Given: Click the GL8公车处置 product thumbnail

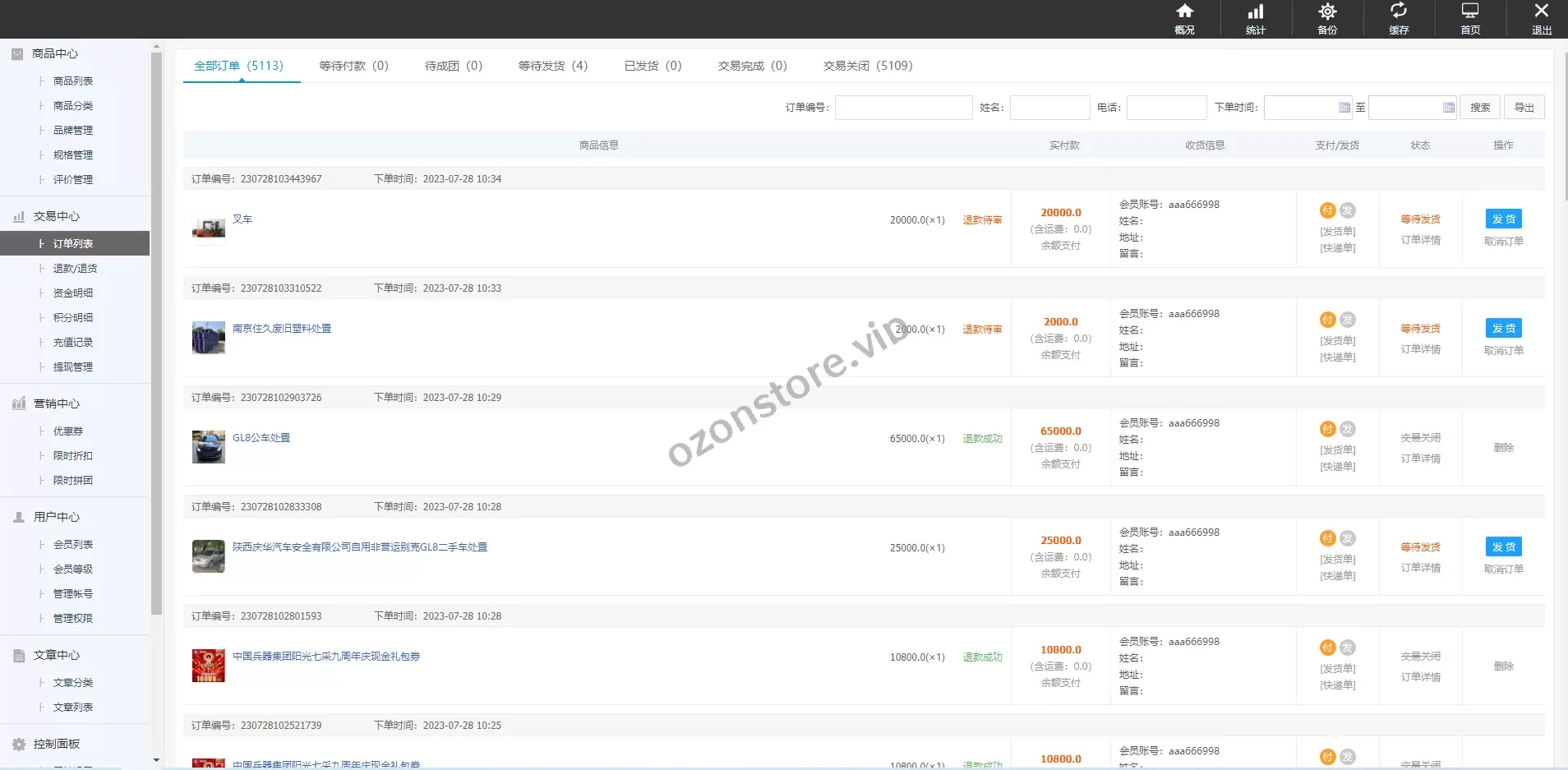Looking at the screenshot, I should [209, 447].
